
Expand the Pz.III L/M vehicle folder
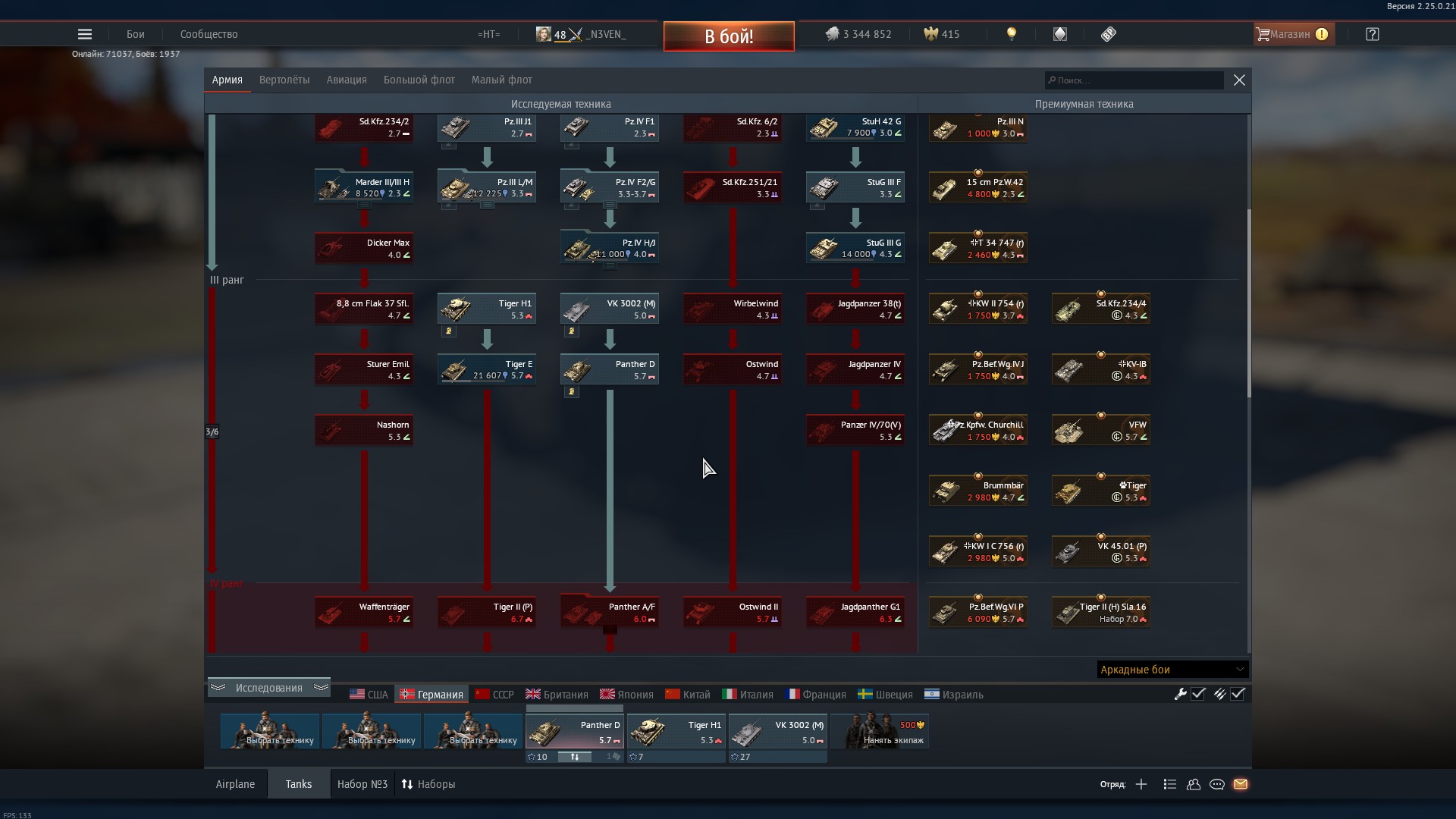click(x=487, y=206)
